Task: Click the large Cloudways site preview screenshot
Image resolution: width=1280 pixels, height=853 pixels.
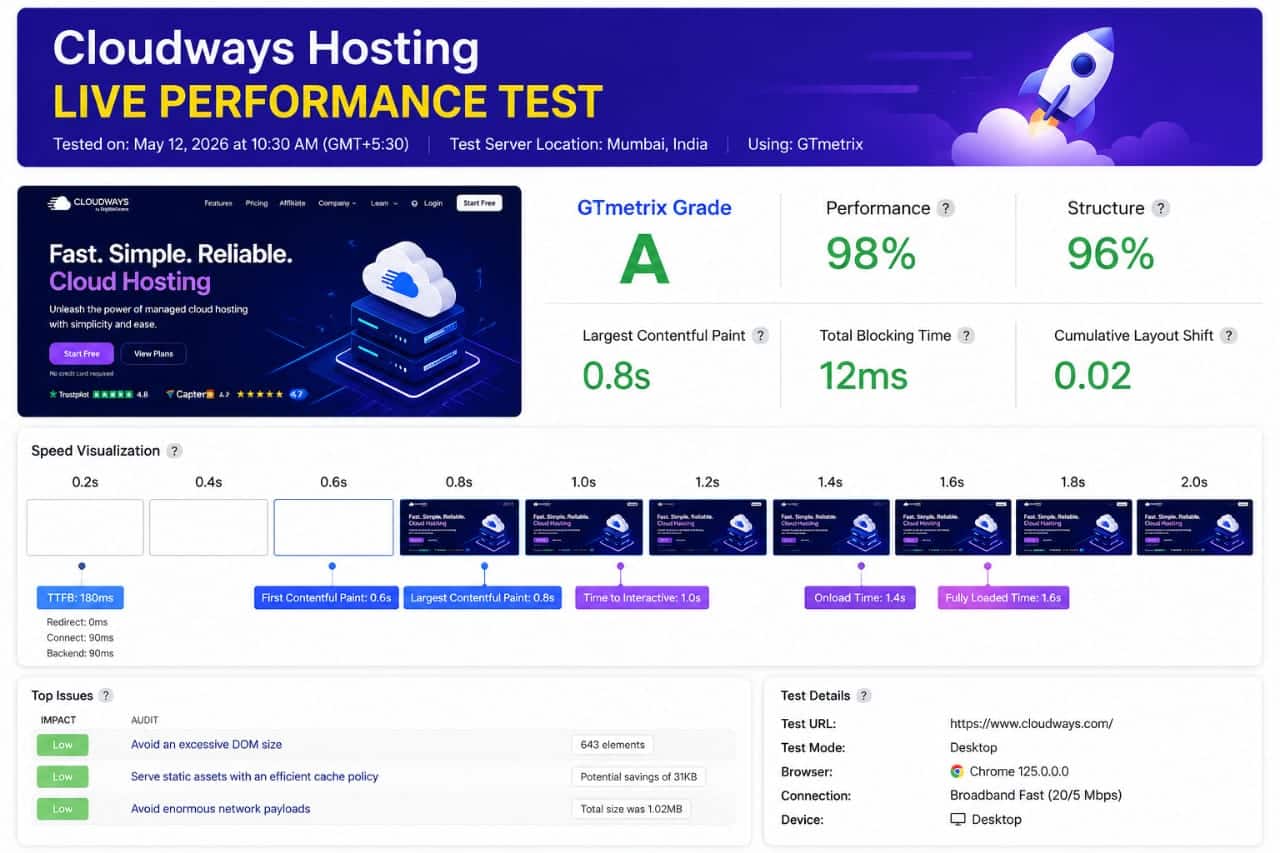Action: 269,301
